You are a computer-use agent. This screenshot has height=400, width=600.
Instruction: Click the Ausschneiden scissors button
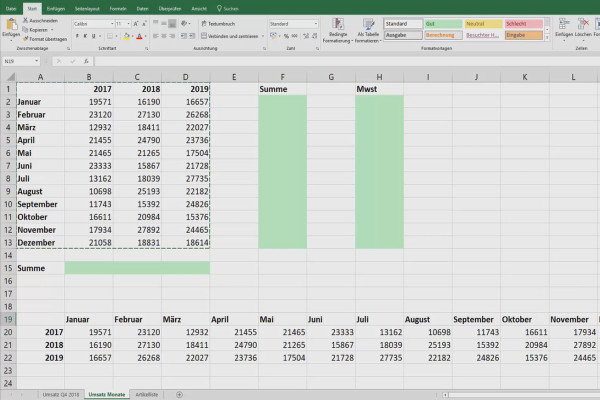(x=40, y=20)
